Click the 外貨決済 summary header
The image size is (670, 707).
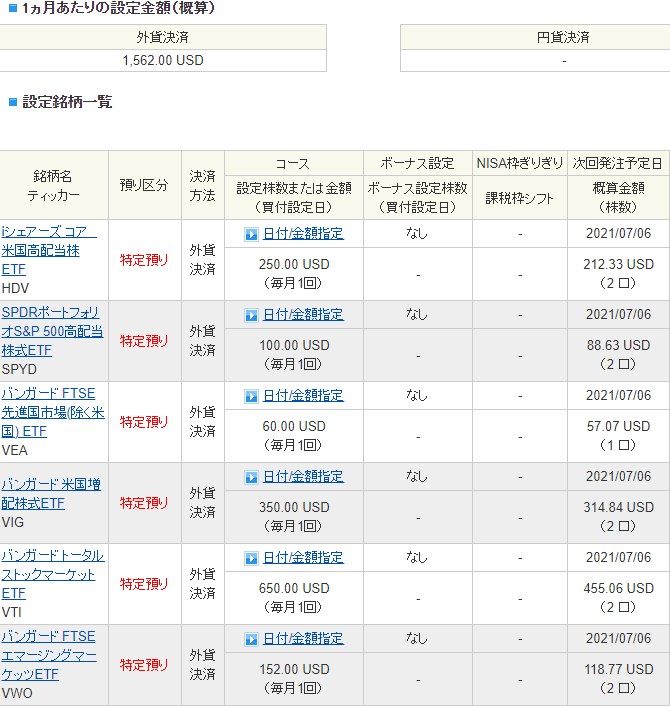pyautogui.click(x=163, y=37)
